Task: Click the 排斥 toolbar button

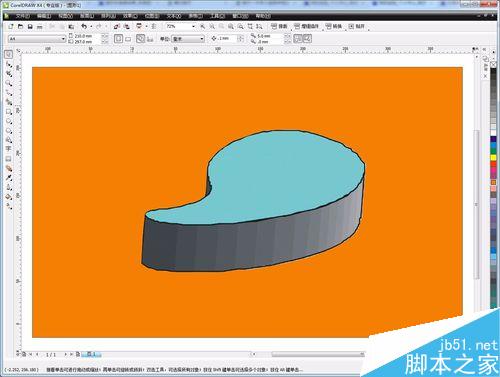Action: click(279, 26)
